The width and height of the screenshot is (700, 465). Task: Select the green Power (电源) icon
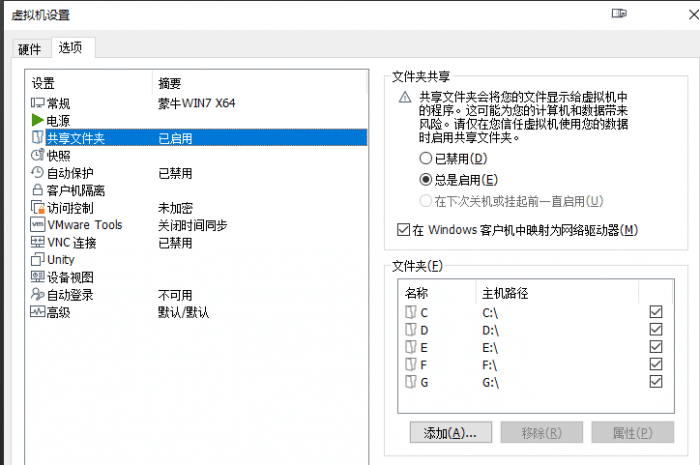38,121
